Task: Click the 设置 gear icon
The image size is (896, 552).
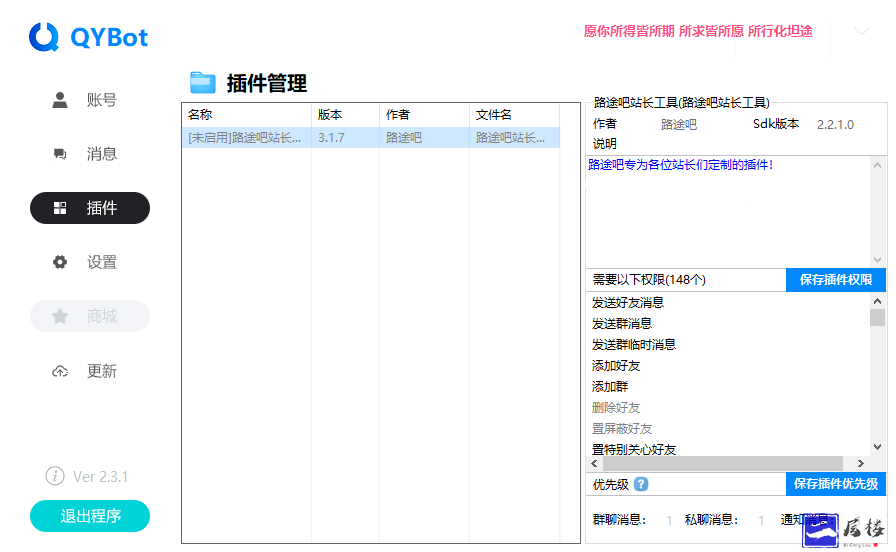Action: pos(60,262)
